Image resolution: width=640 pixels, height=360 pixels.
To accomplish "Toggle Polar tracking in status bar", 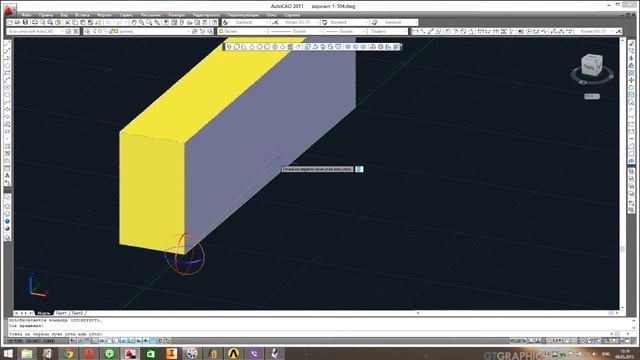I will (102, 340).
